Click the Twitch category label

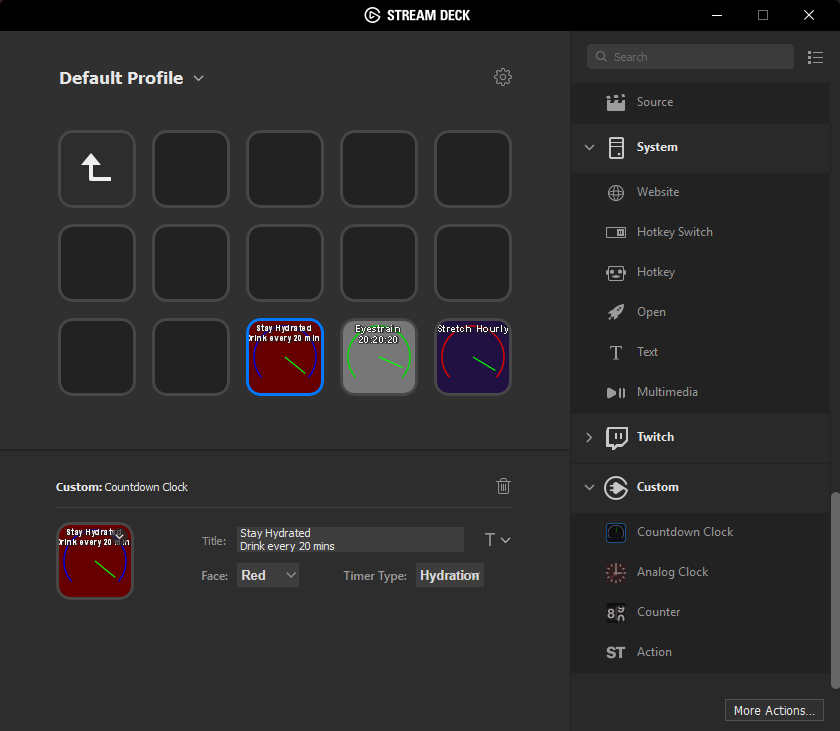pyautogui.click(x=655, y=437)
